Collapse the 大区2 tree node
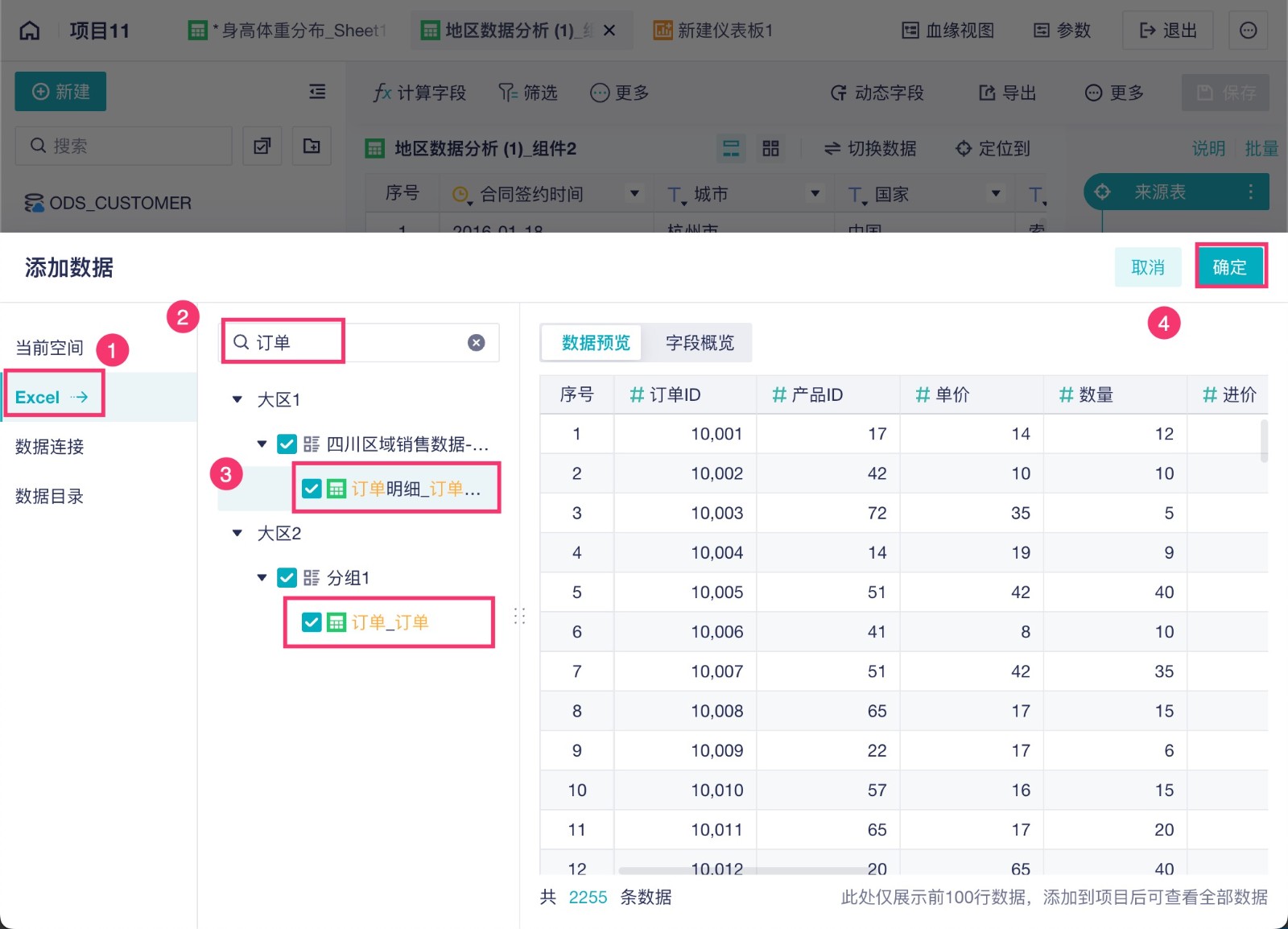Viewport: 1288px width, 929px height. [x=237, y=533]
